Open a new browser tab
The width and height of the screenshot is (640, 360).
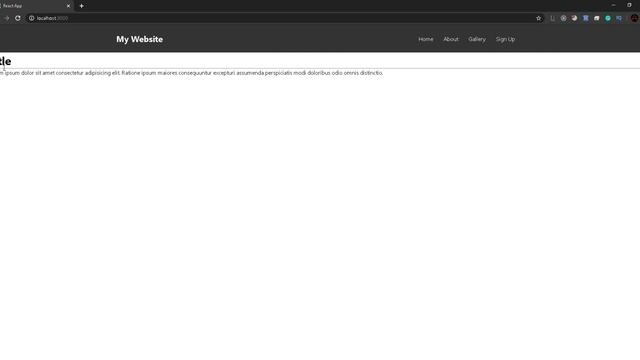82,6
